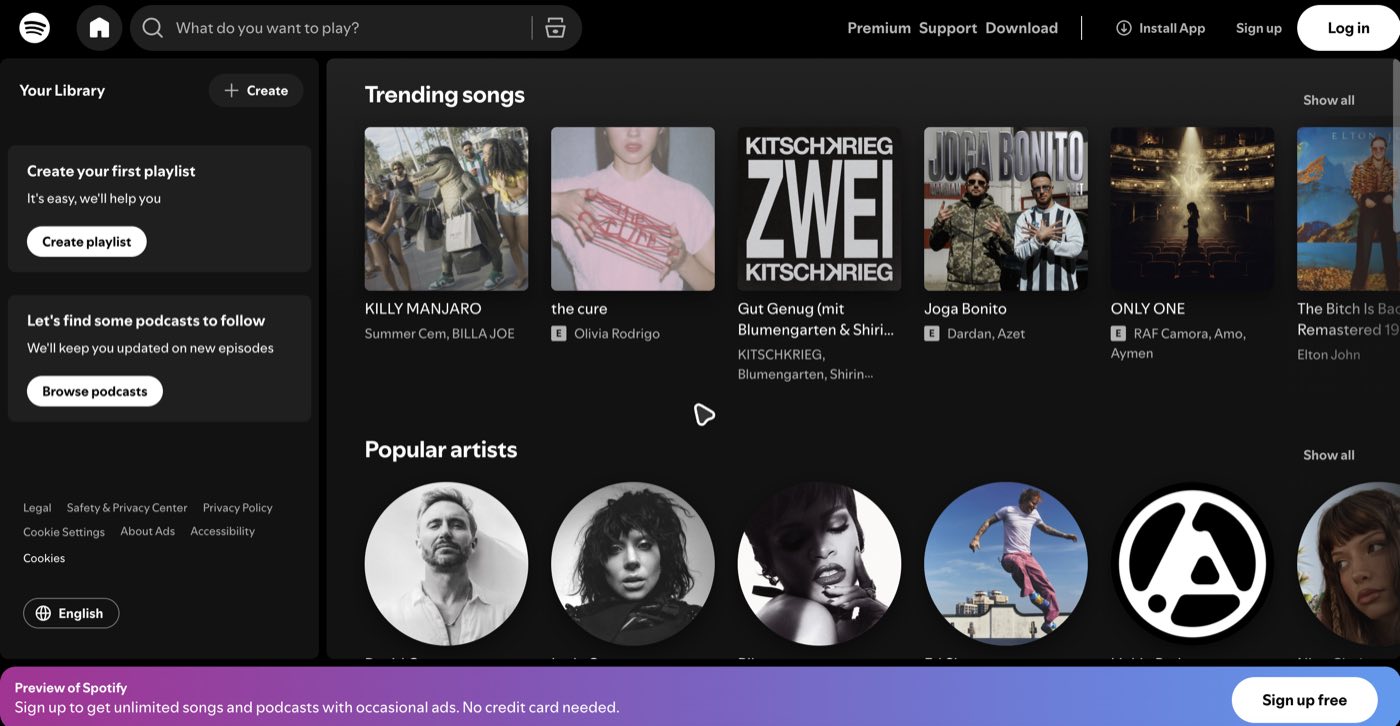Viewport: 1400px width, 726px height.
Task: Click the Browse podcasts button
Action: [95, 391]
